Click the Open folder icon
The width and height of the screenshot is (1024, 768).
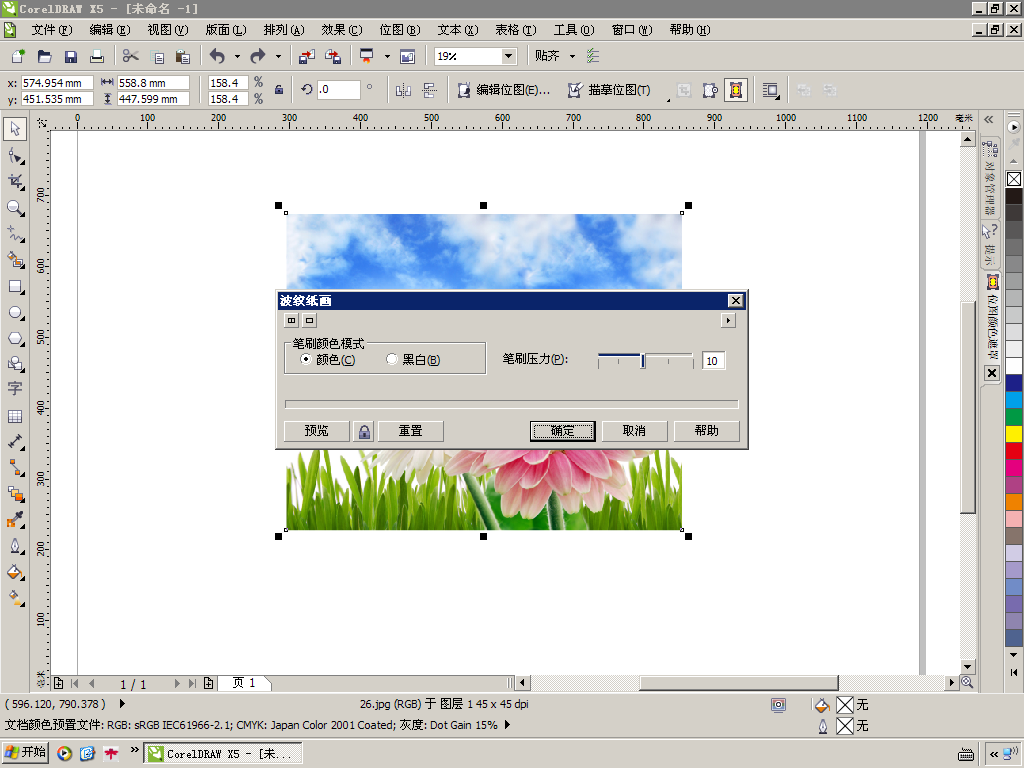point(44,56)
